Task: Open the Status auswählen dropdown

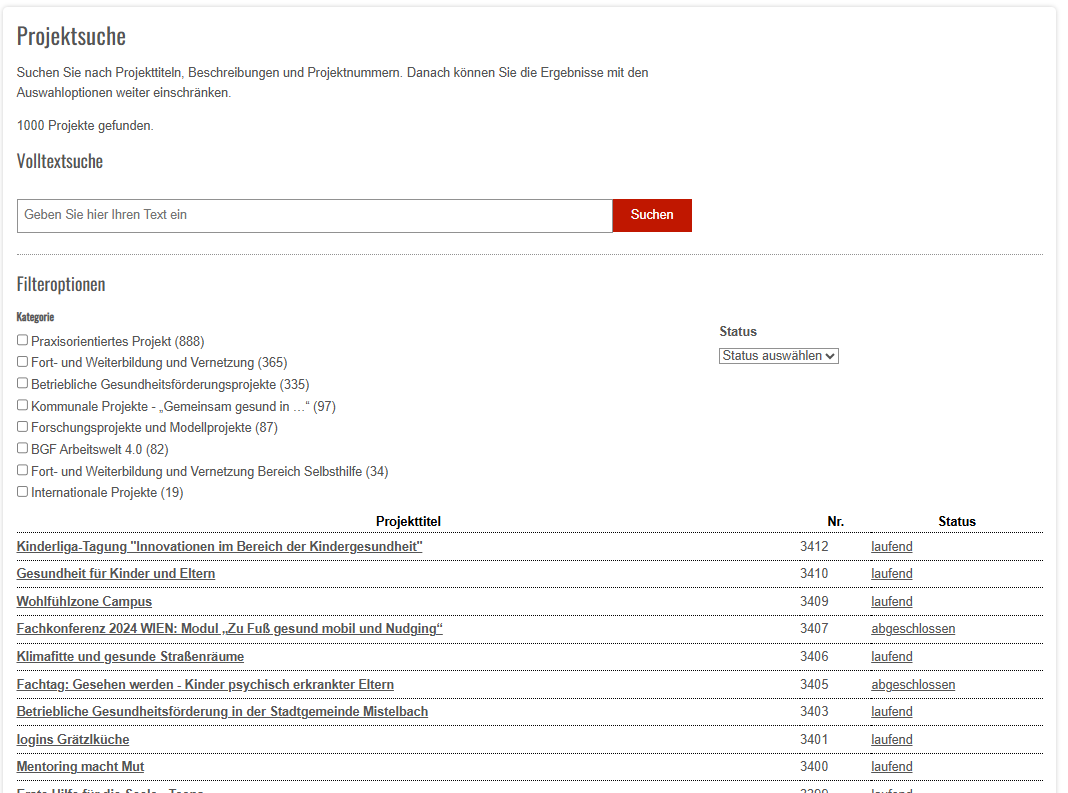Action: 778,356
